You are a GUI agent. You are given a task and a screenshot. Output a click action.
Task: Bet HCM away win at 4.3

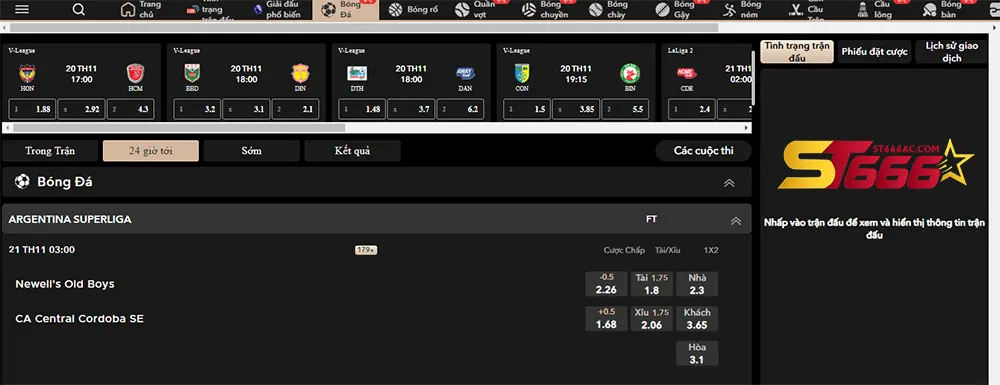point(131,109)
